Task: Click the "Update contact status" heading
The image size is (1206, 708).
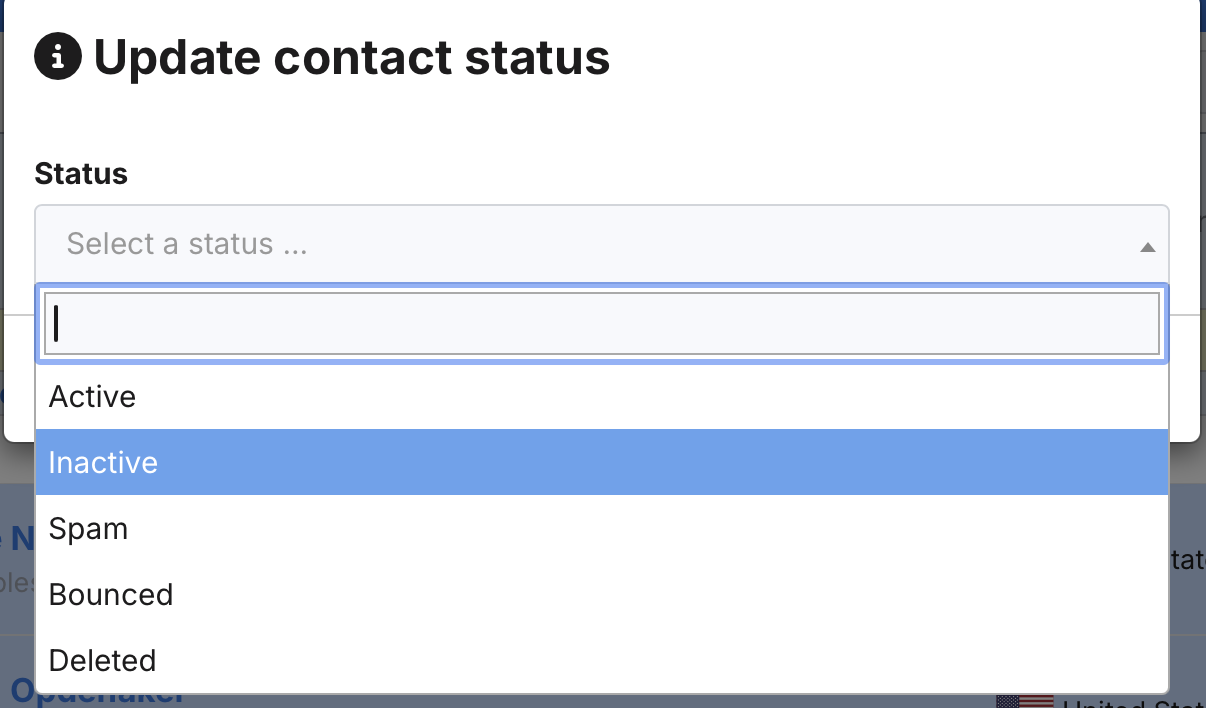Action: 351,58
